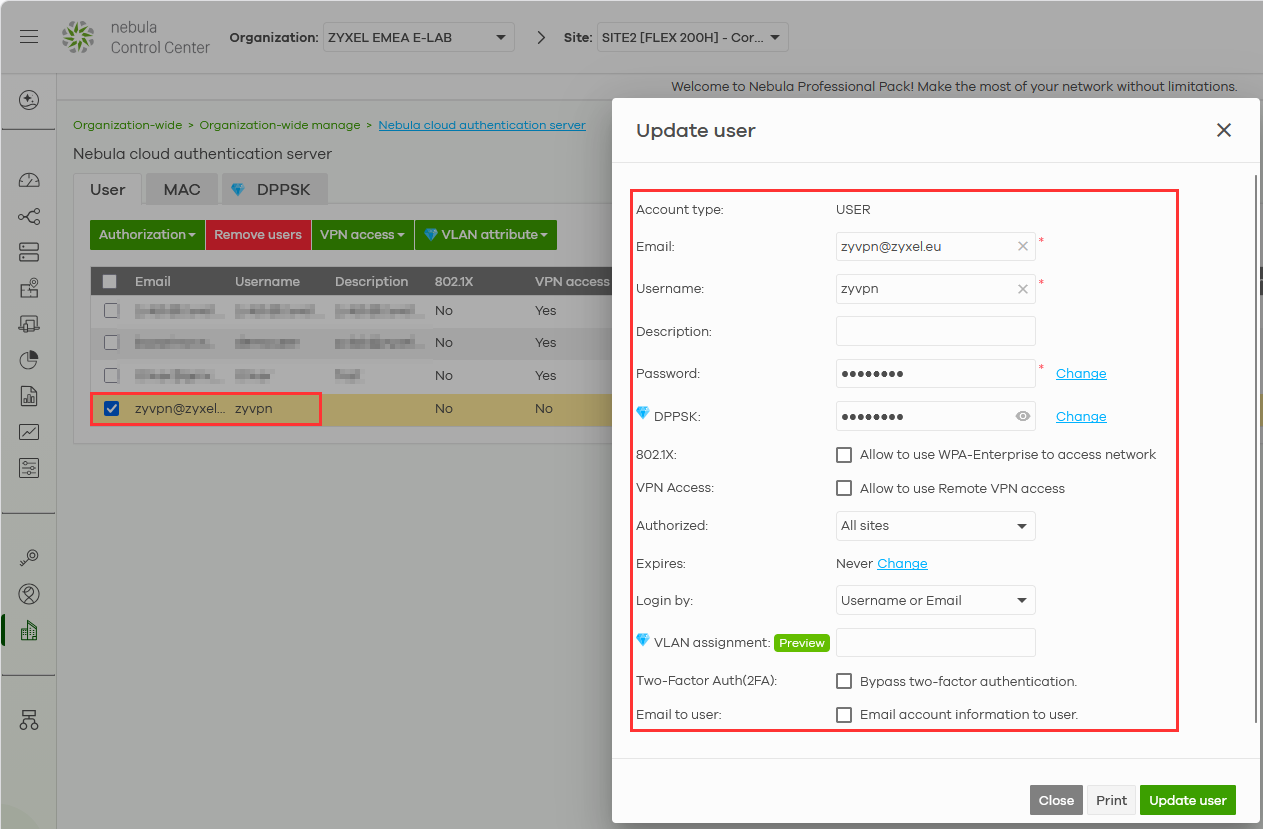This screenshot has height=829, width=1263.
Task: Open the circular help icon in sidebar
Action: pyautogui.click(x=29, y=594)
